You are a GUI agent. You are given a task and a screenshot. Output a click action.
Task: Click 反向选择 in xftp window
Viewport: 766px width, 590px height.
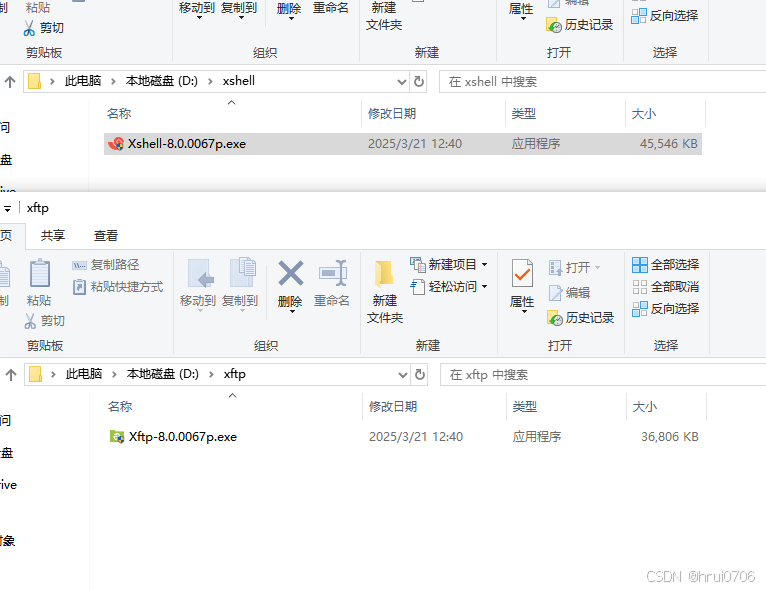[665, 309]
